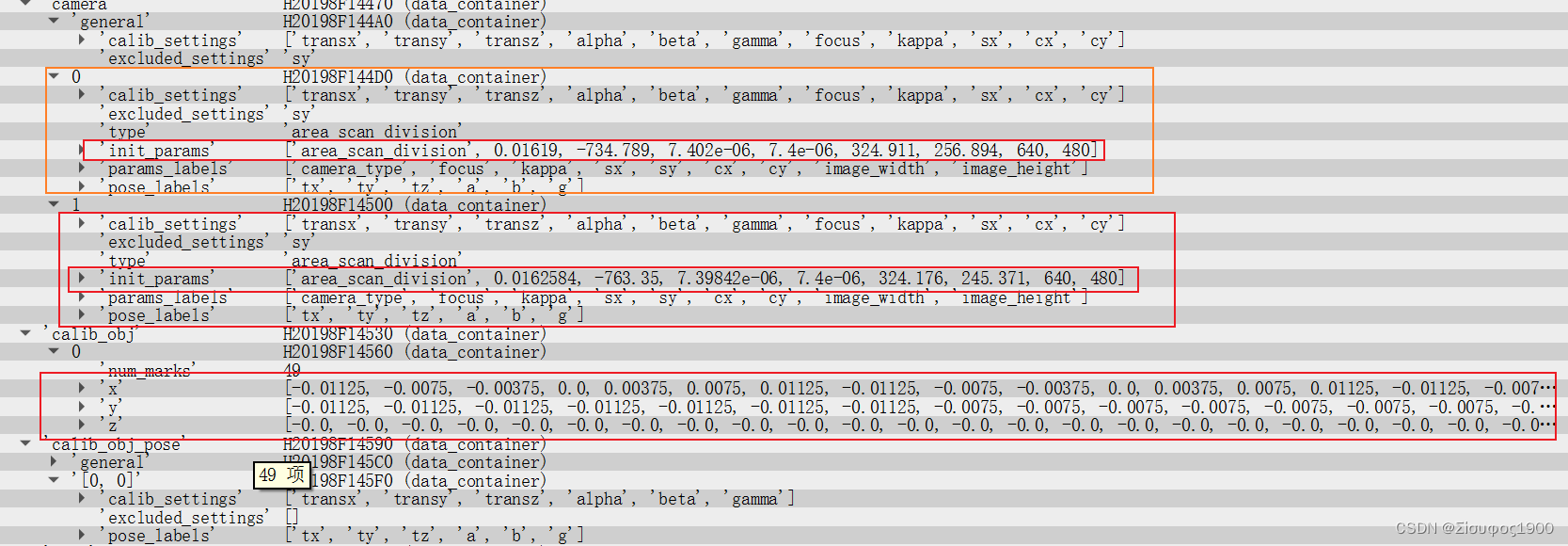This screenshot has height=546, width=1568.
Task: Select the 'x' row label
Action: 112,388
